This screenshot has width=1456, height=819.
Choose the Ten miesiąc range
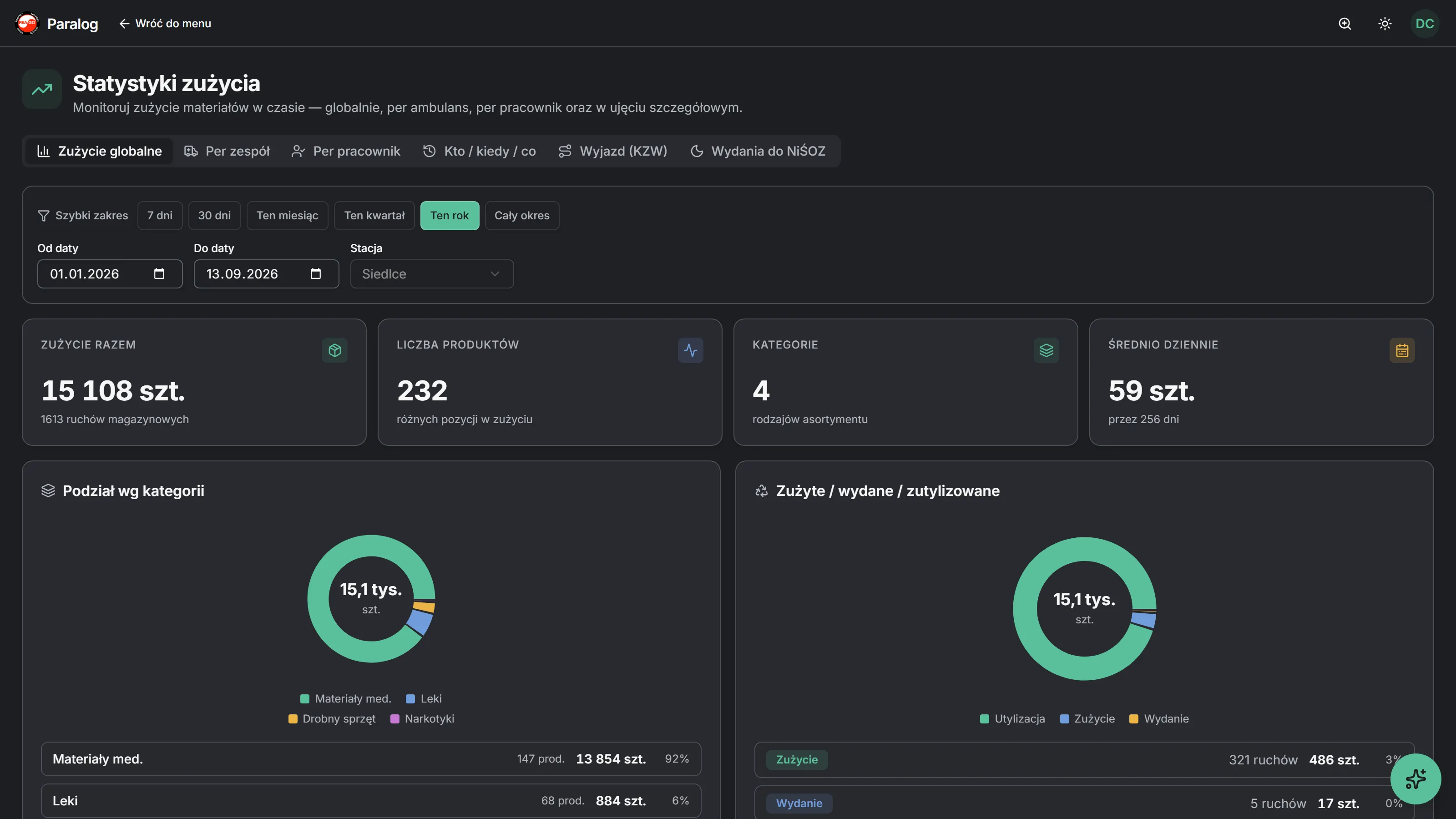287,215
